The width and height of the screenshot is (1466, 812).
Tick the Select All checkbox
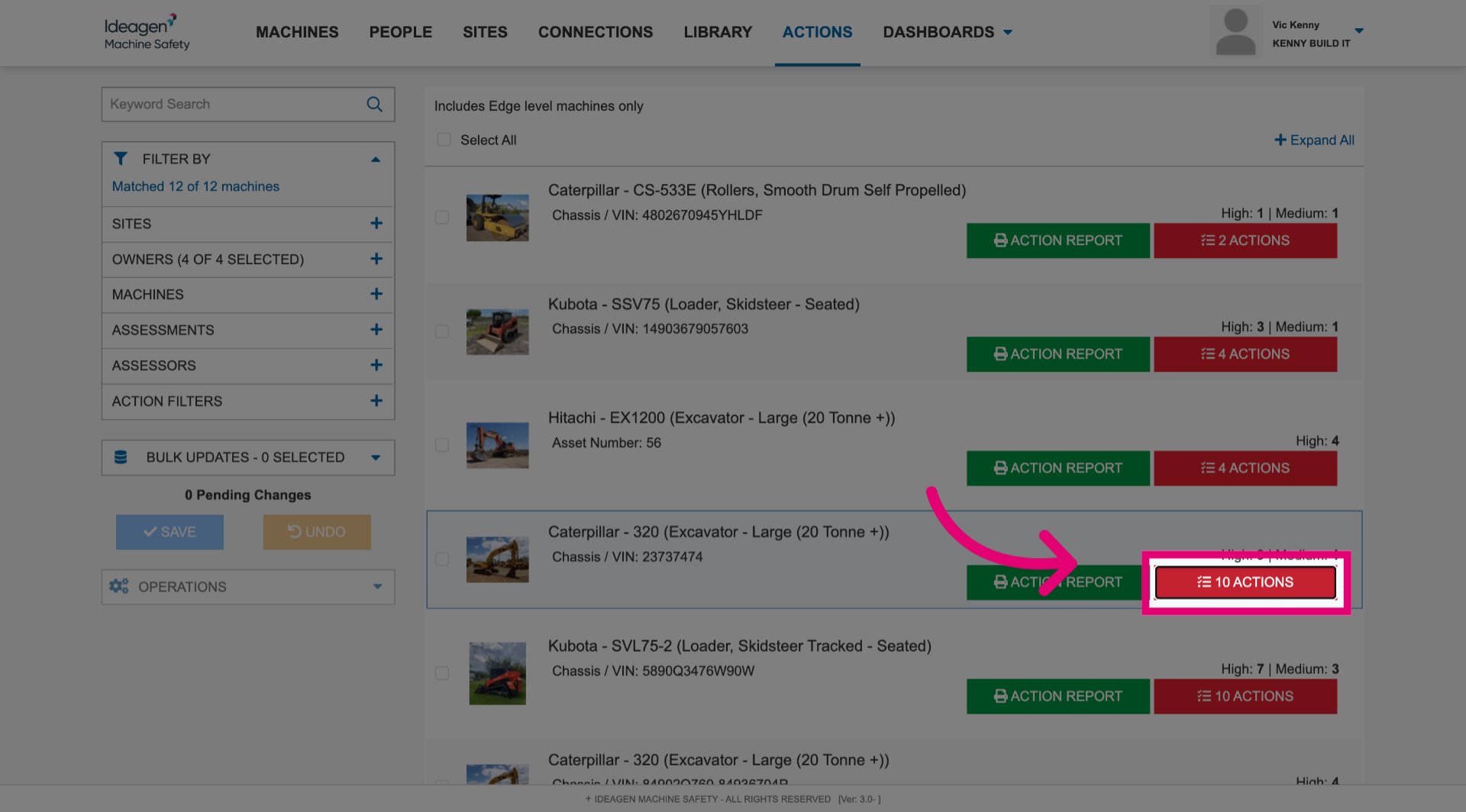point(444,140)
